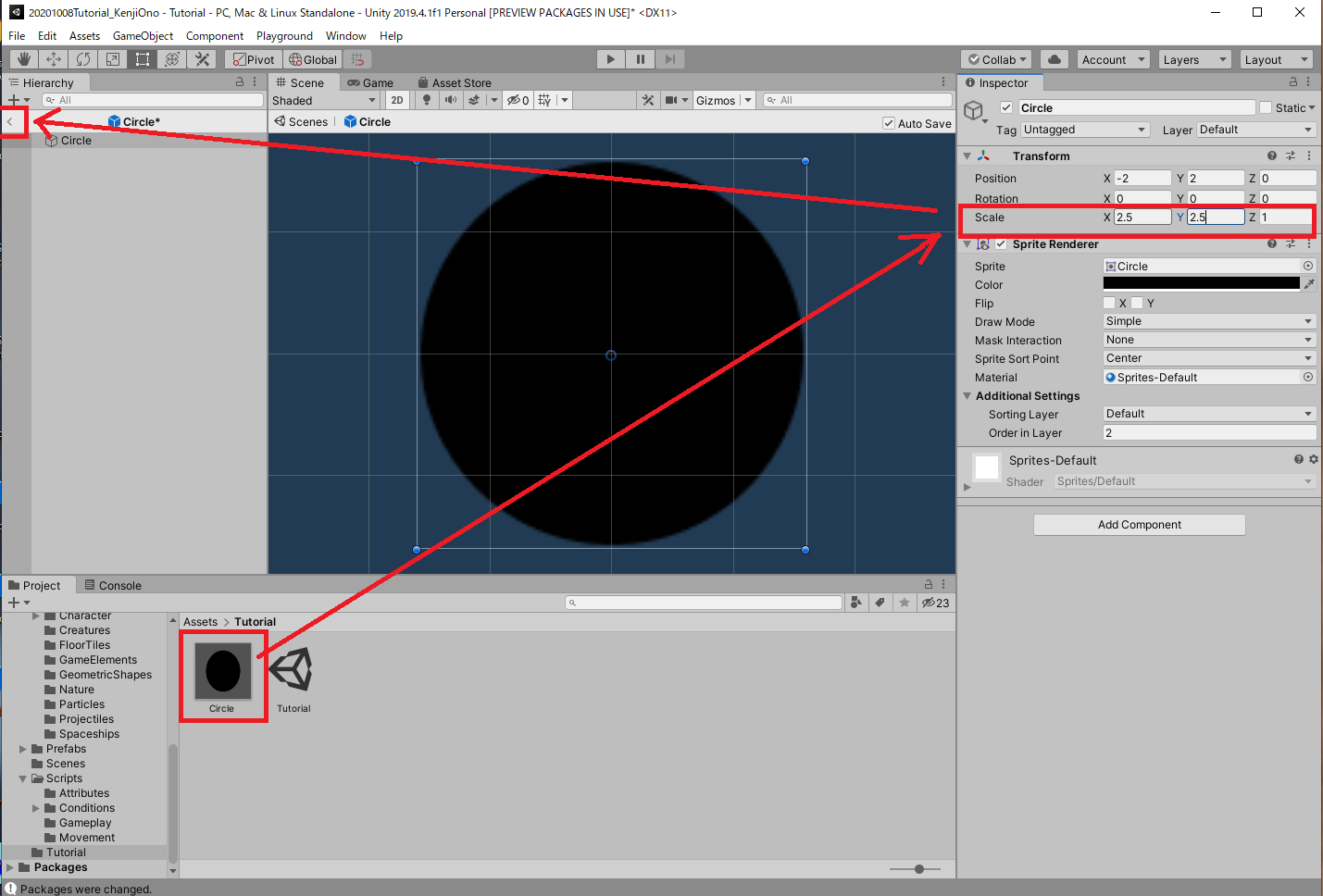Toggle Auto Save checkbox

889,123
